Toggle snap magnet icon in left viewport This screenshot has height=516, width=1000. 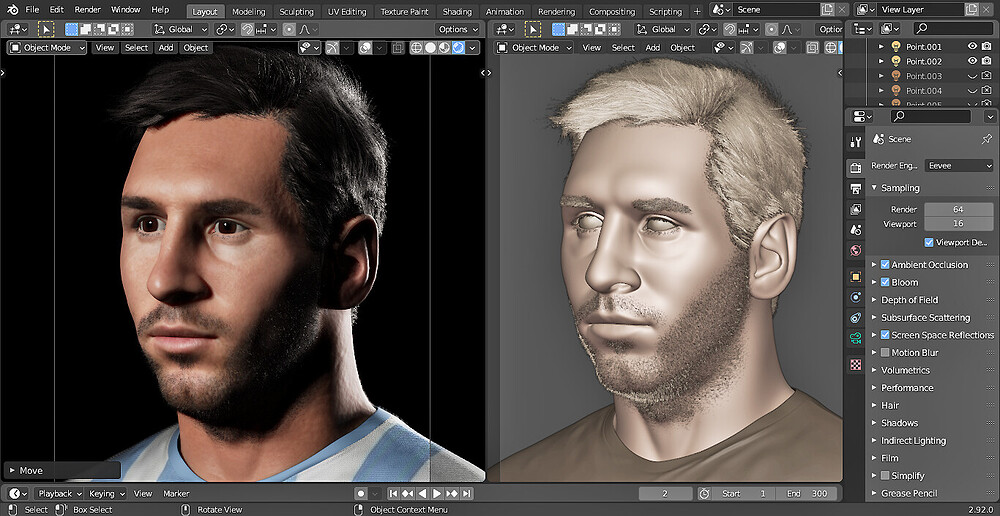coord(247,29)
